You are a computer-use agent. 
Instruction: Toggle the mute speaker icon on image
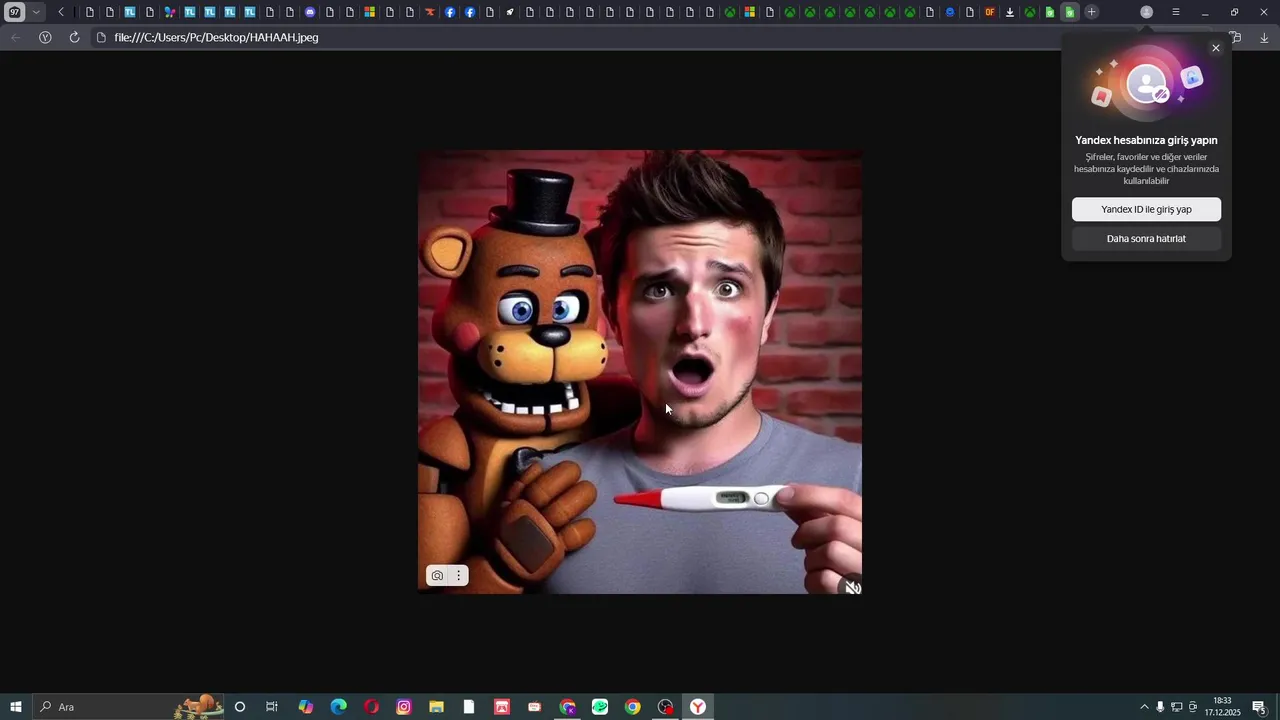tap(852, 588)
